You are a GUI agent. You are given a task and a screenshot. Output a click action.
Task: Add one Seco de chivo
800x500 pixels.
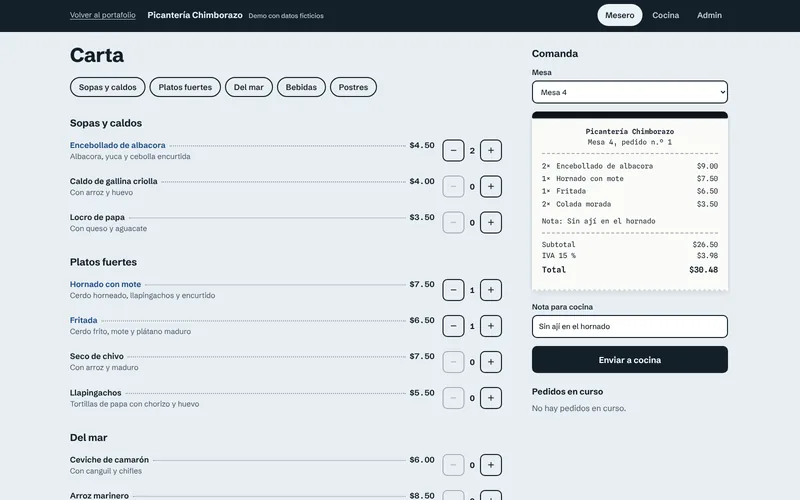490,362
